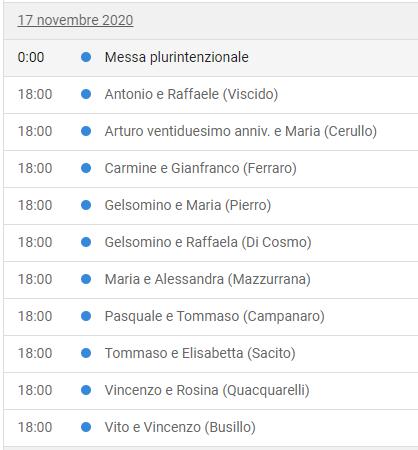Click blue dot beside Gelsomino e Maria (Pierro)
This screenshot has height=450, width=418.
(x=86, y=205)
